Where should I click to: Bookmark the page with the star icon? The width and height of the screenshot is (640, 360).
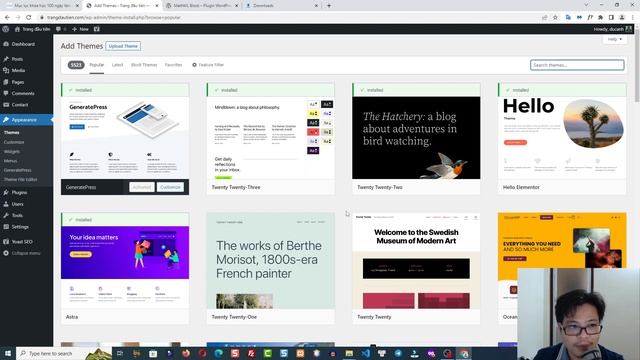555,18
